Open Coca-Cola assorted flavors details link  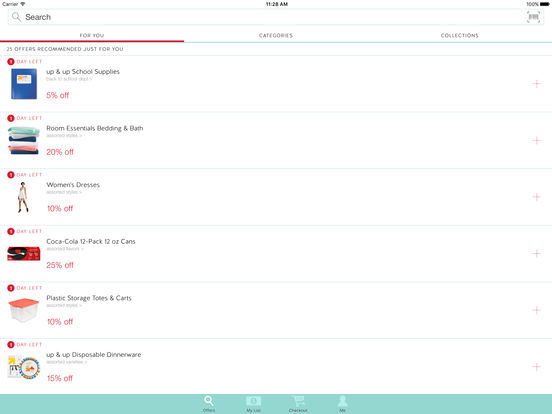point(65,249)
